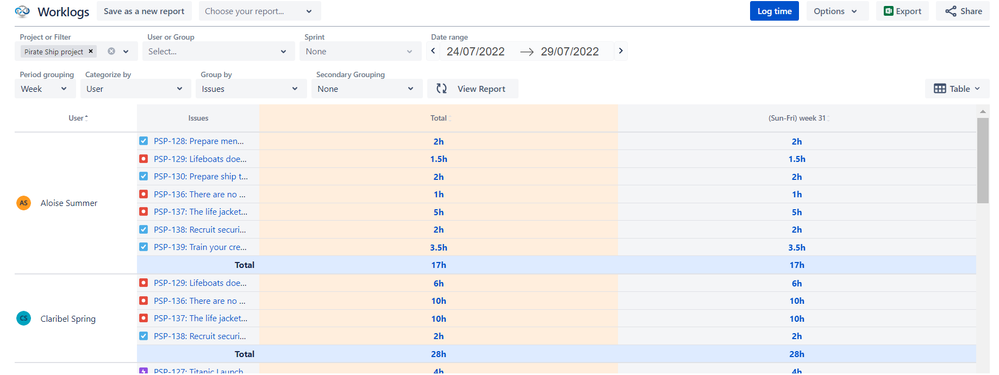Click the Share button
Image resolution: width=999 pixels, height=375 pixels.
tap(963, 11)
